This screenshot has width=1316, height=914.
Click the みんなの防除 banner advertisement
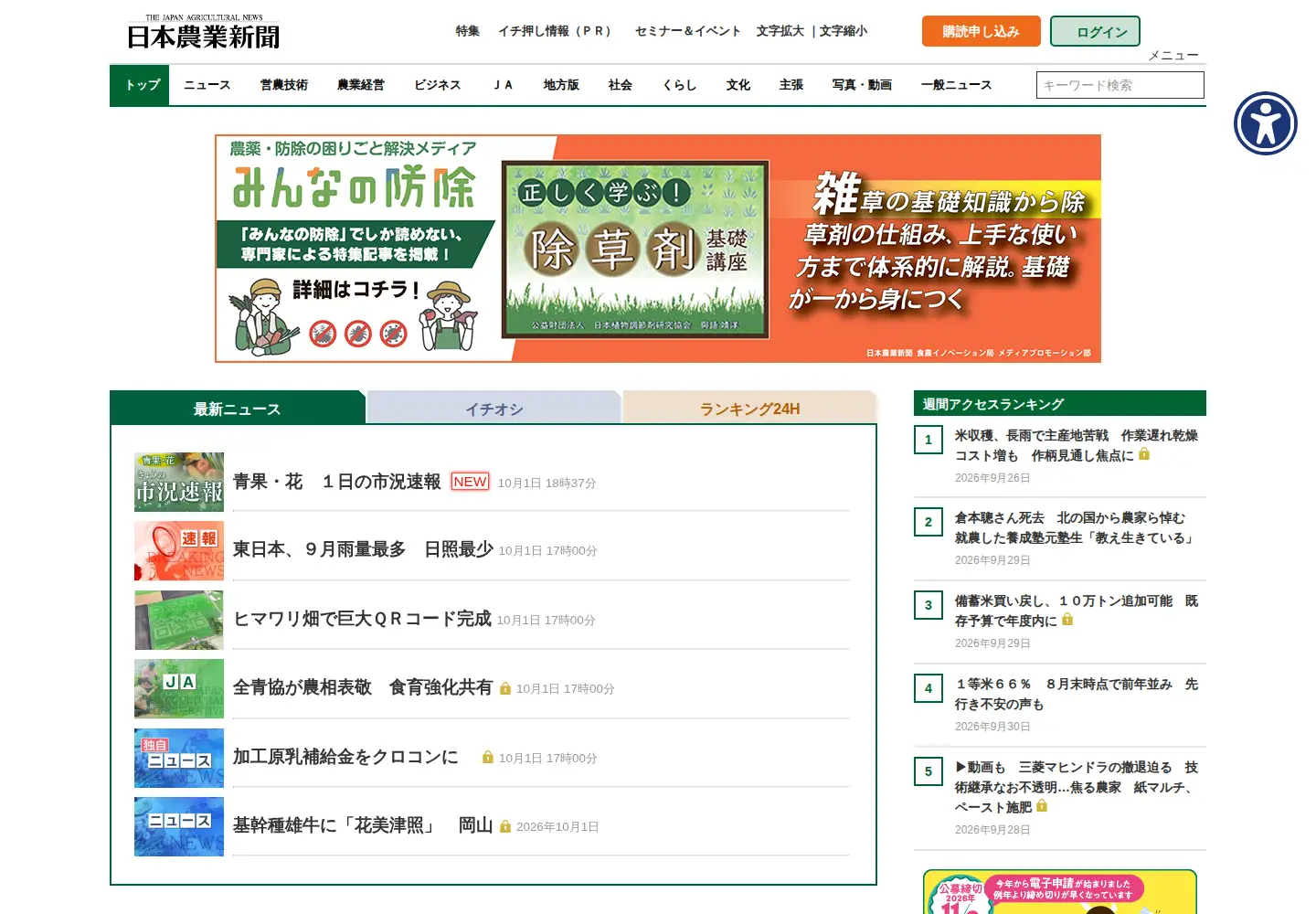click(x=658, y=249)
